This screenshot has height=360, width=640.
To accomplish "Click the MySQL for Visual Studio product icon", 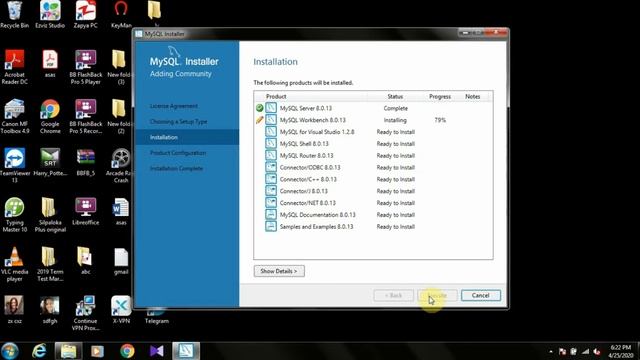I will (x=271, y=131).
